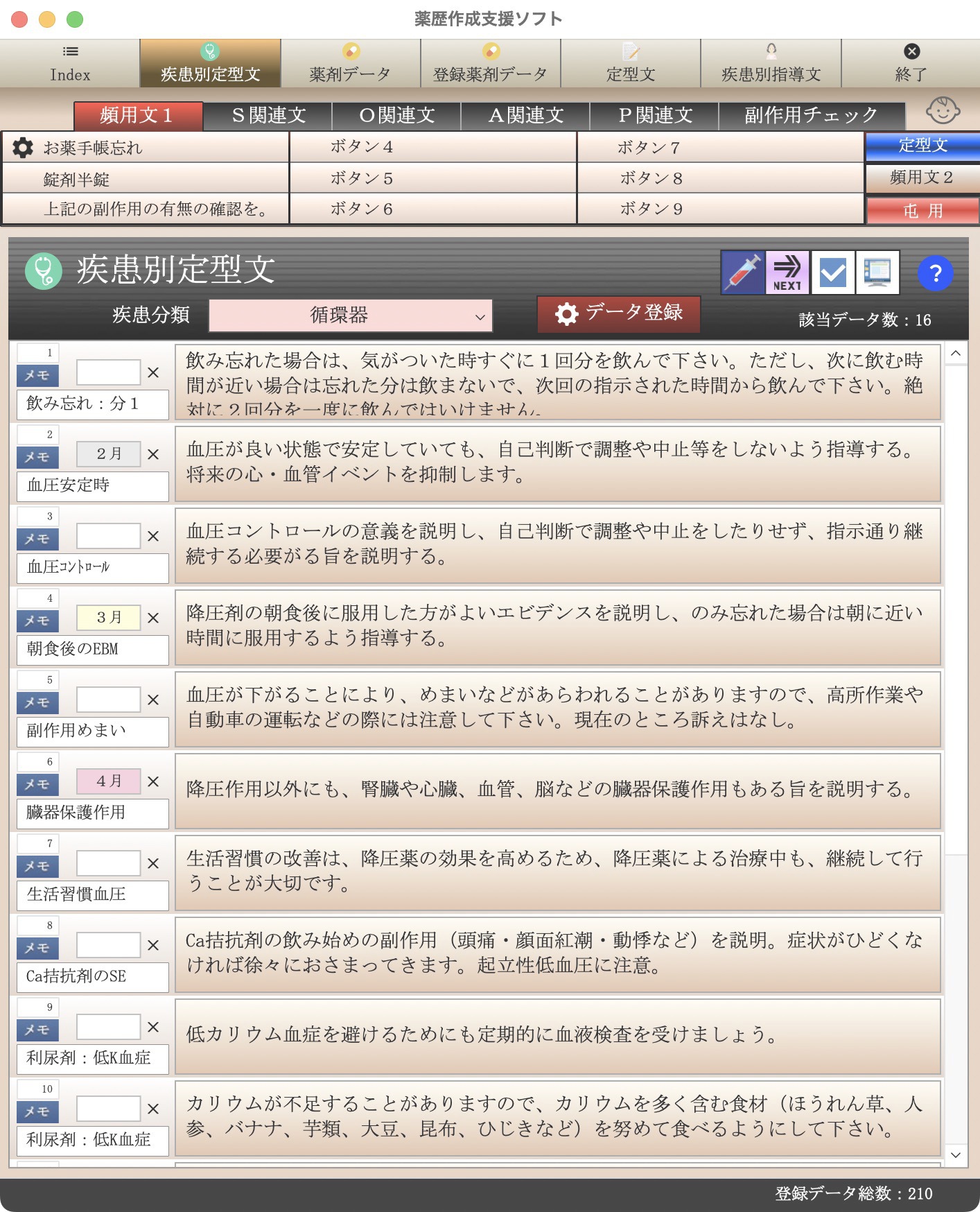Click X beside 2月 field
Image resolution: width=980 pixels, height=1212 pixels.
(153, 454)
